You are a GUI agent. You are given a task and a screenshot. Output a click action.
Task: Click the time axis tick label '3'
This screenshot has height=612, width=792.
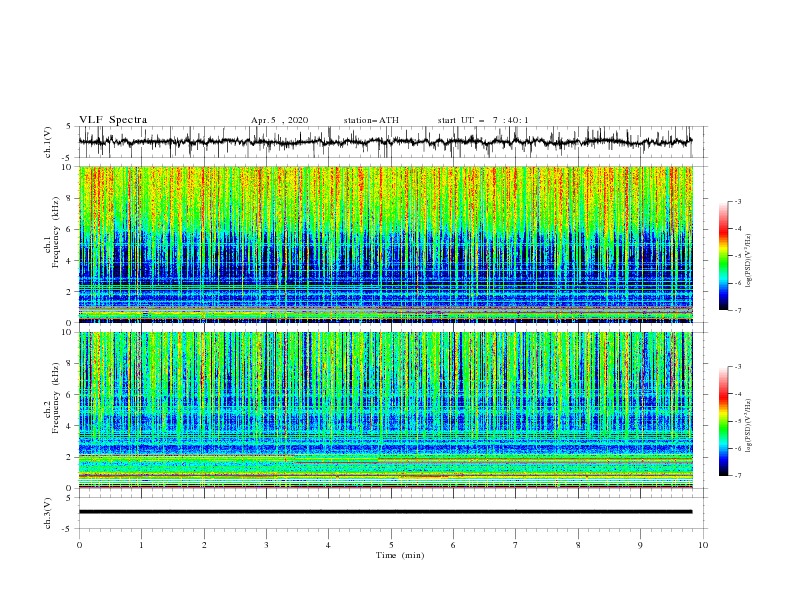(266, 545)
